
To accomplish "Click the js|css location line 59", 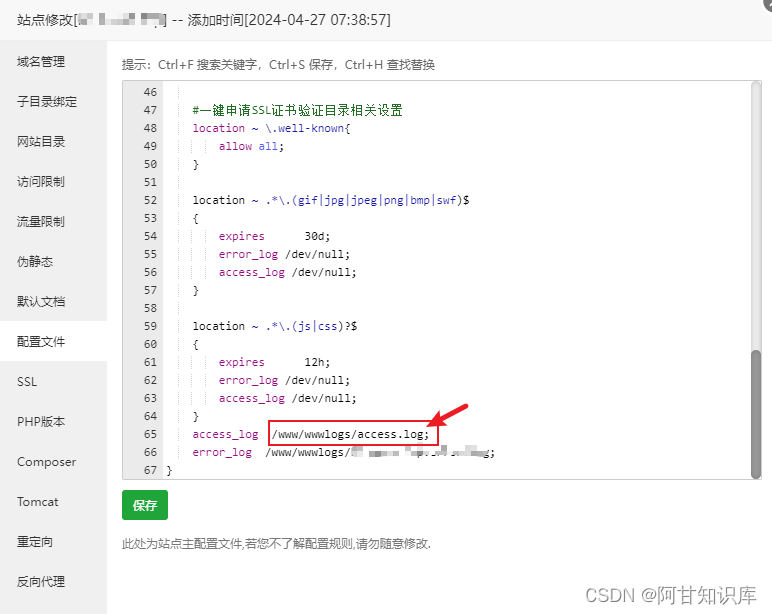I will click(x=275, y=326).
